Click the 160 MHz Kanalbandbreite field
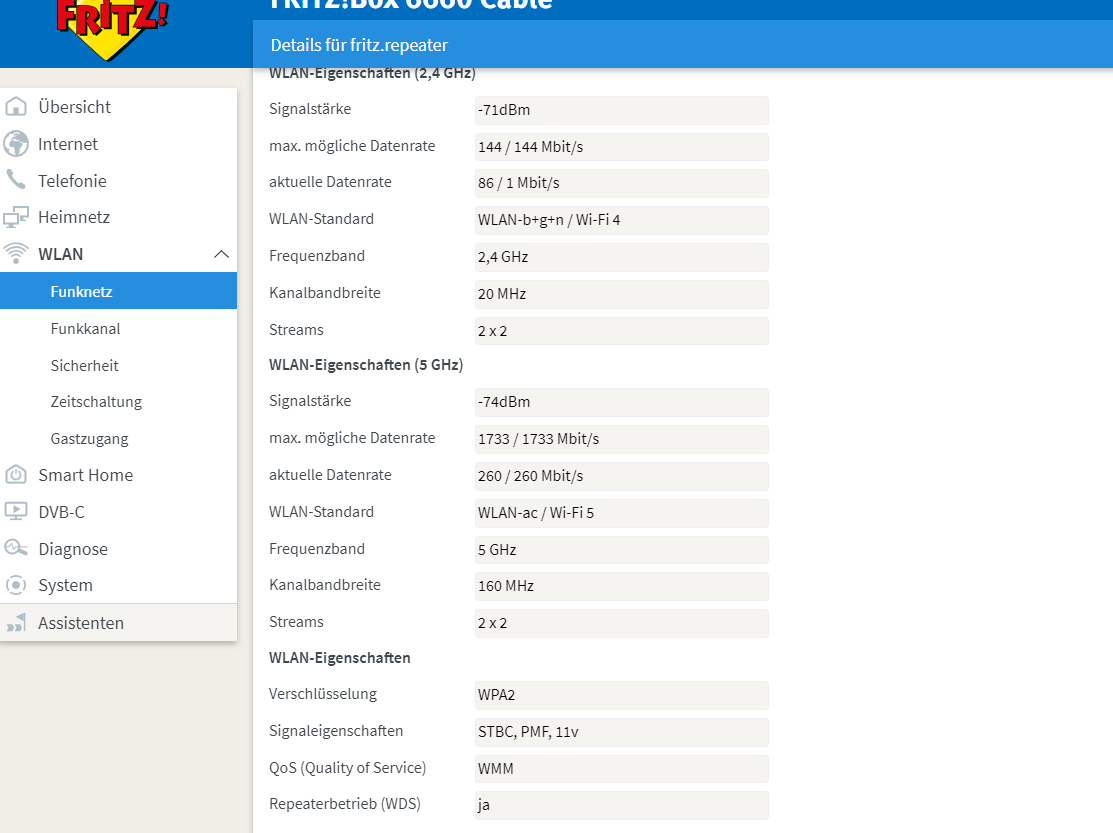 point(622,586)
